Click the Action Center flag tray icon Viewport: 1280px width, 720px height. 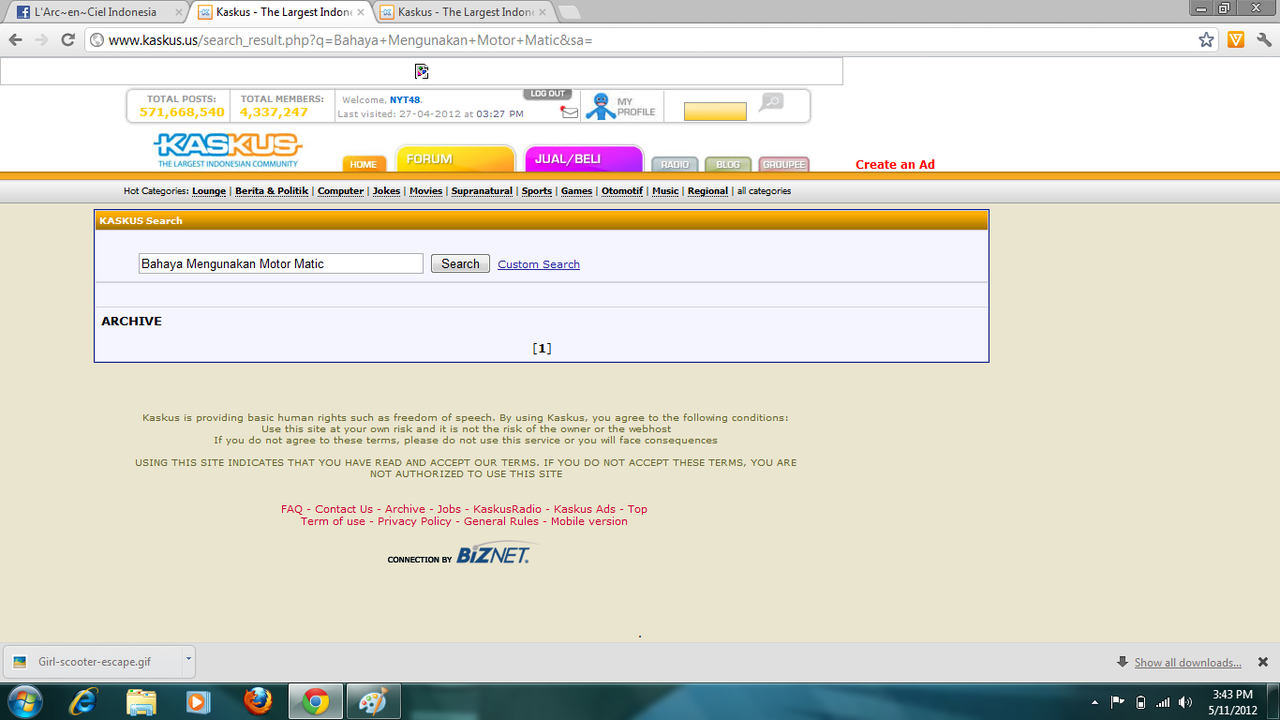[x=1118, y=702]
